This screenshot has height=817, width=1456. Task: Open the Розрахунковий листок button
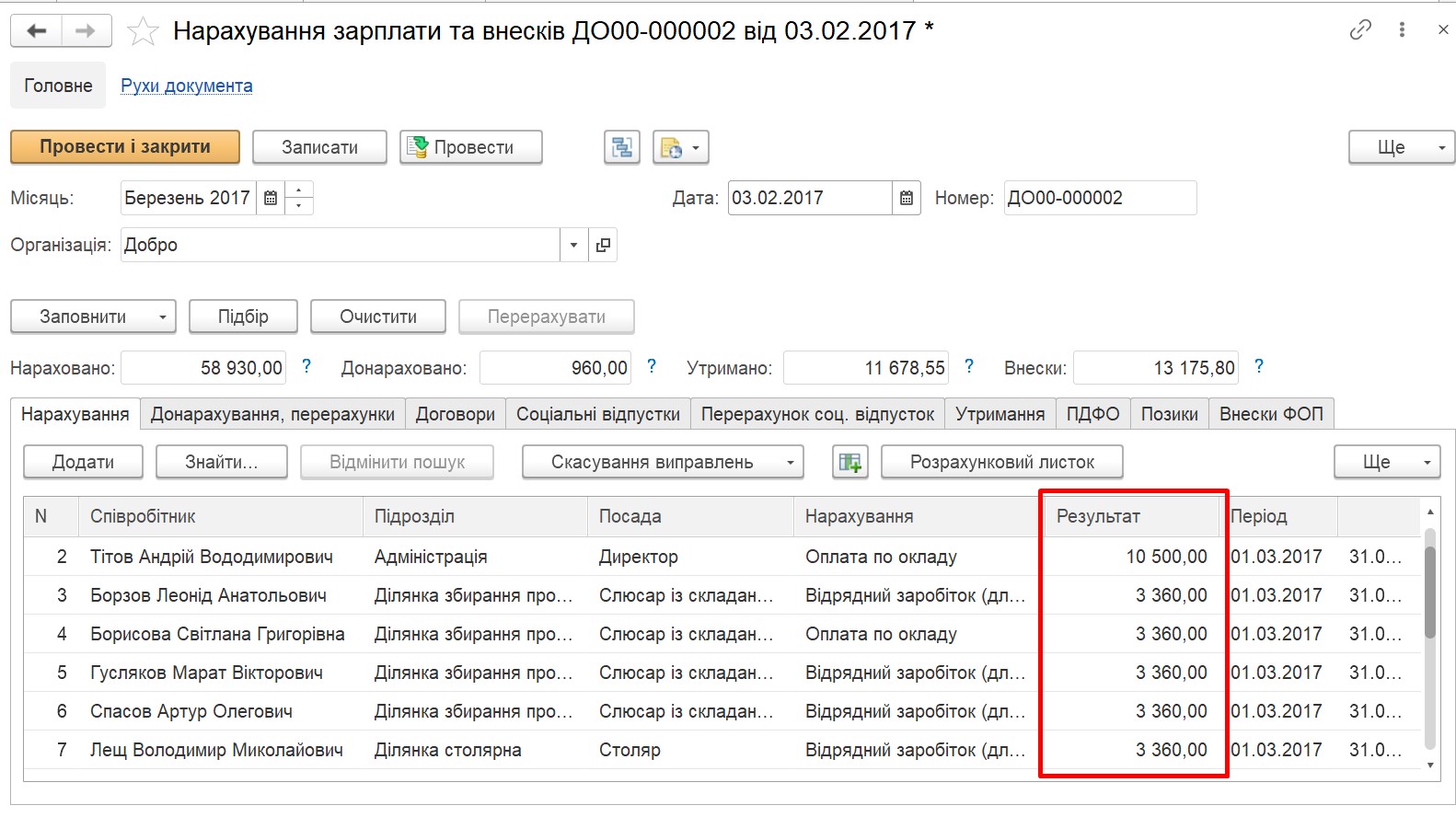(1002, 462)
